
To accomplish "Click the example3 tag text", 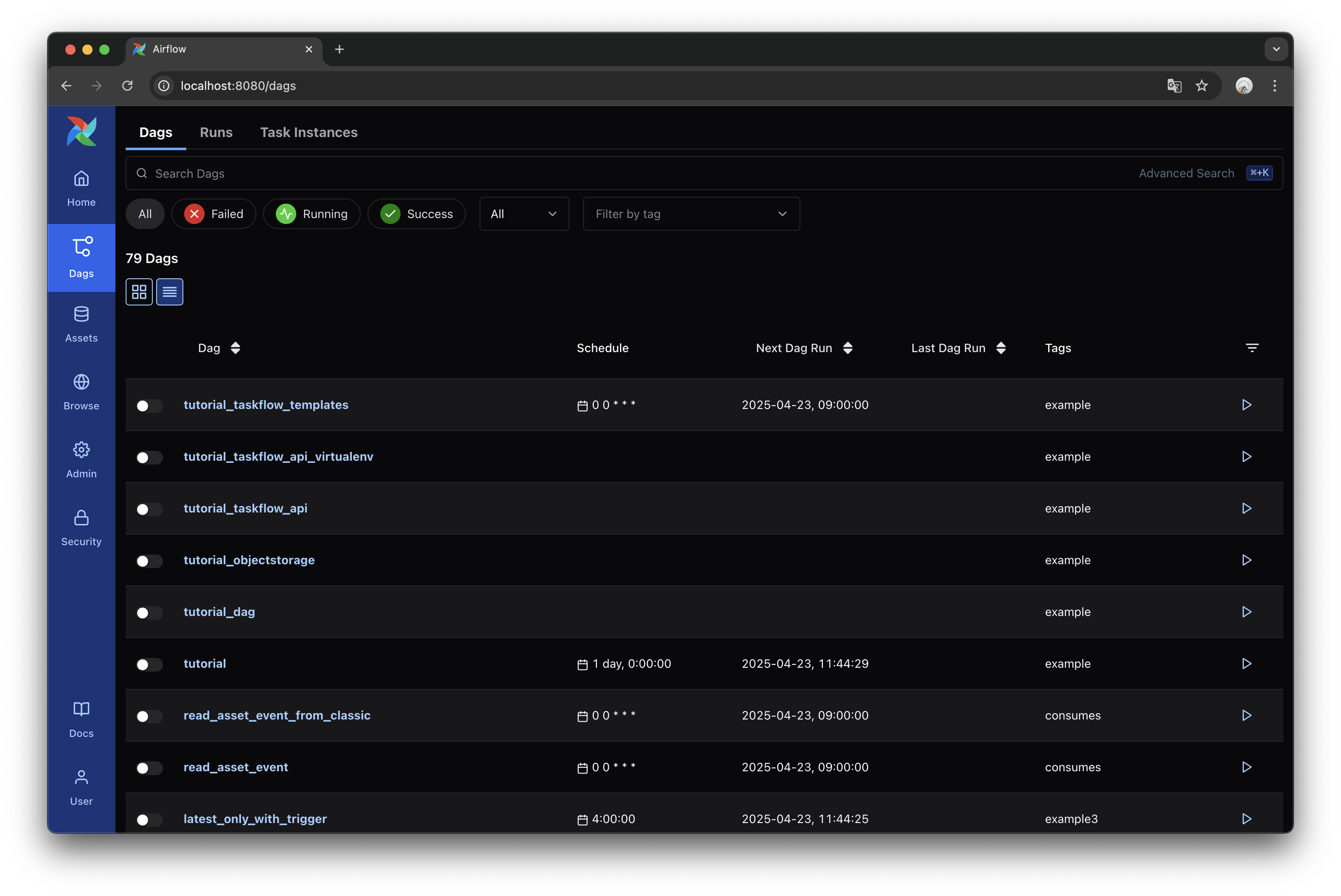I will pyautogui.click(x=1071, y=819).
